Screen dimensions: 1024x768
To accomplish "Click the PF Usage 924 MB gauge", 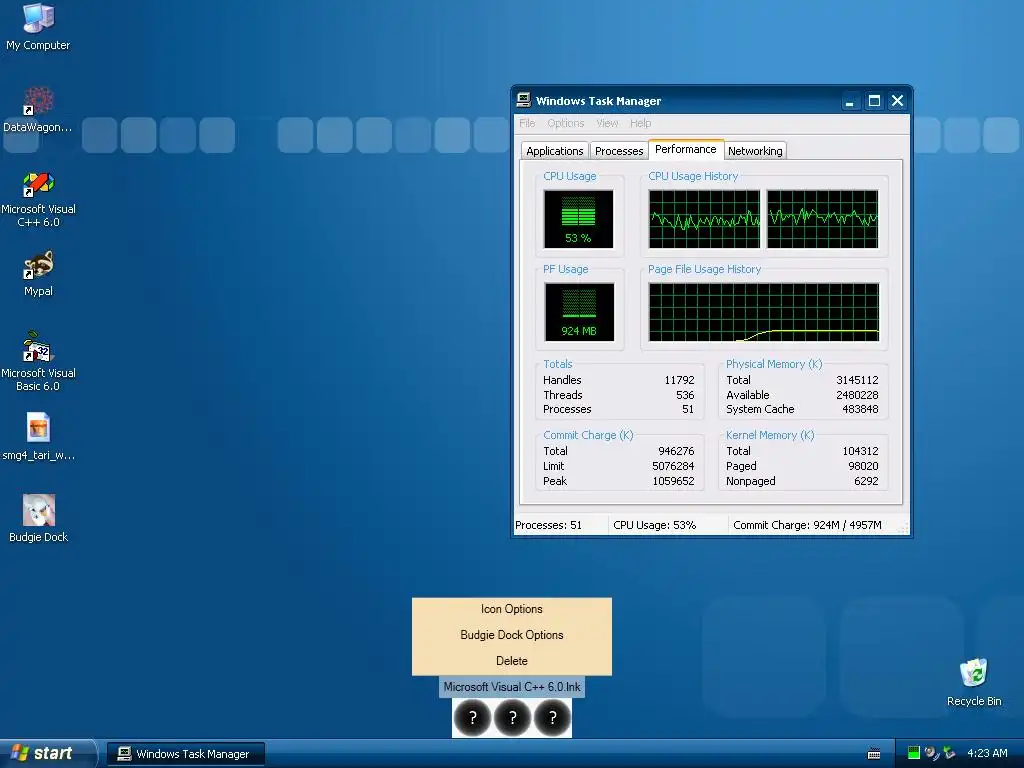I will click(x=579, y=312).
